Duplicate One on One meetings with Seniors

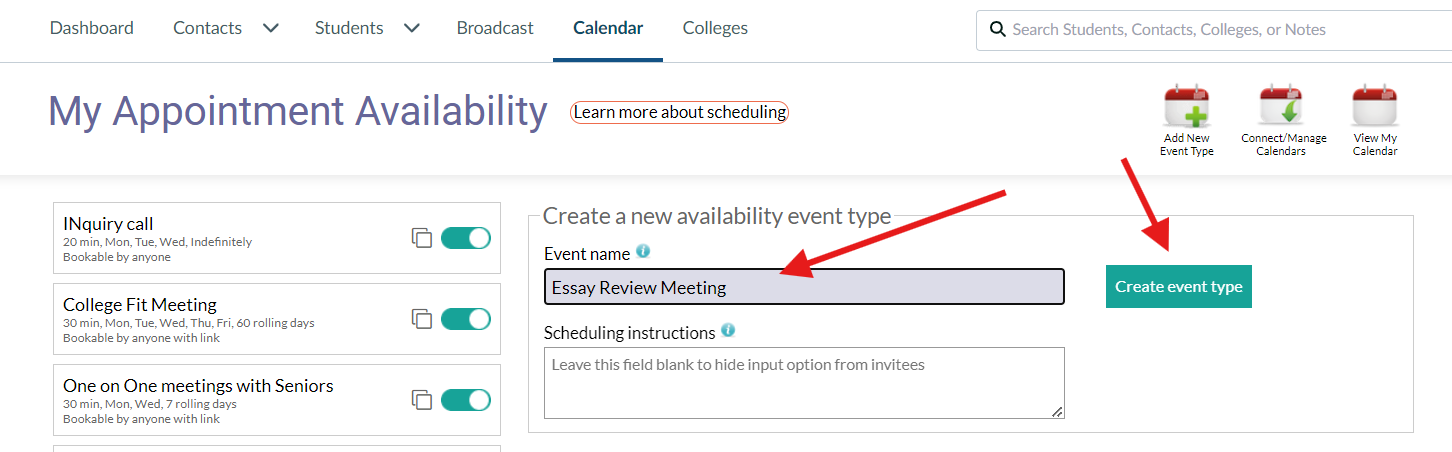pyautogui.click(x=422, y=400)
